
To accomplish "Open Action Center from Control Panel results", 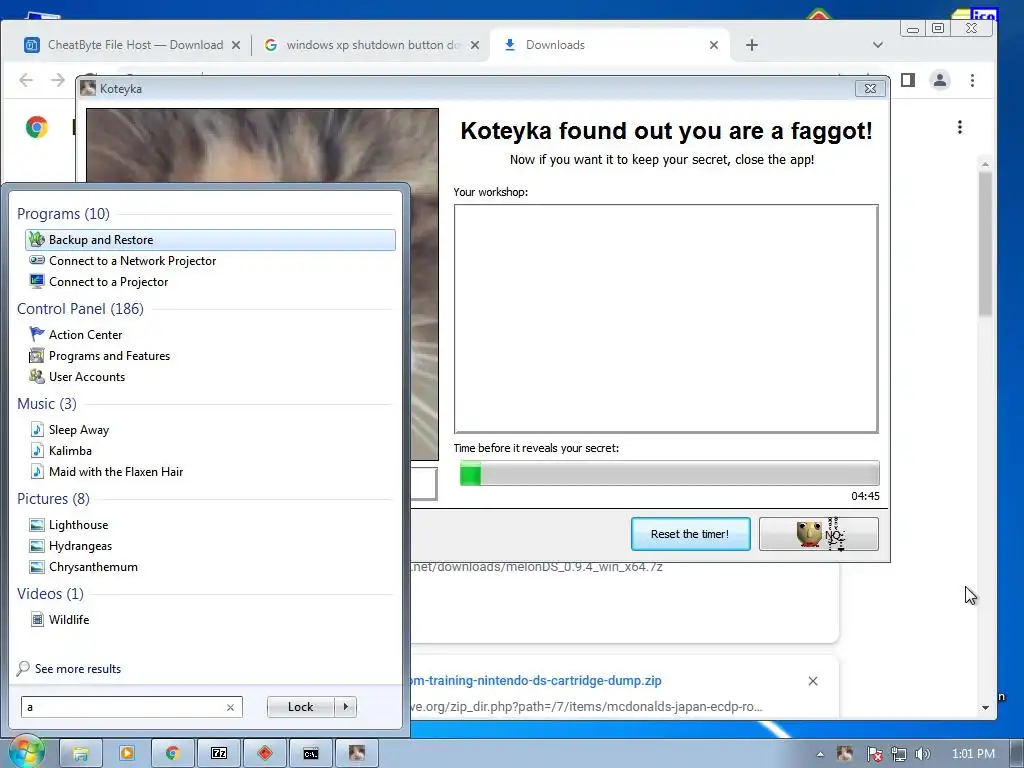I will (85, 334).
